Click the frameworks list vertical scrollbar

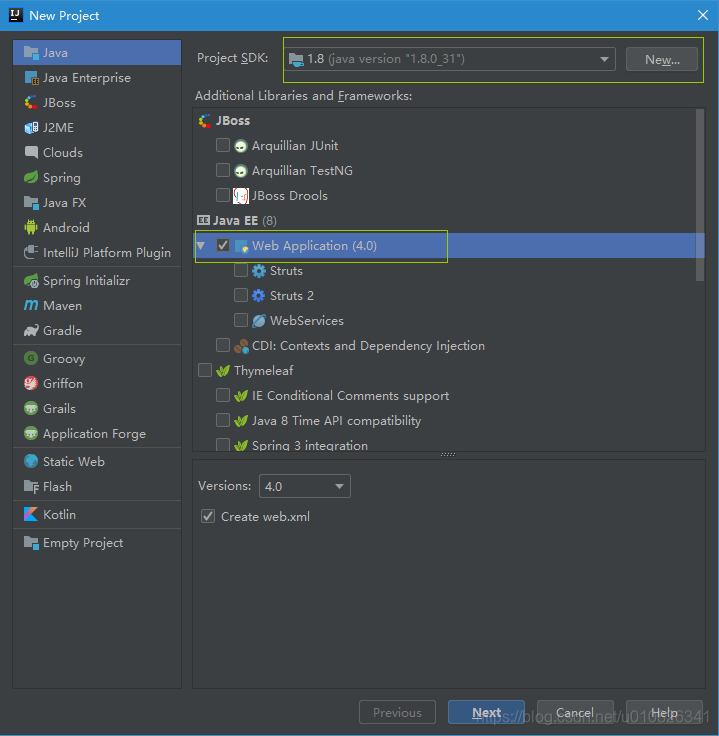coord(700,195)
